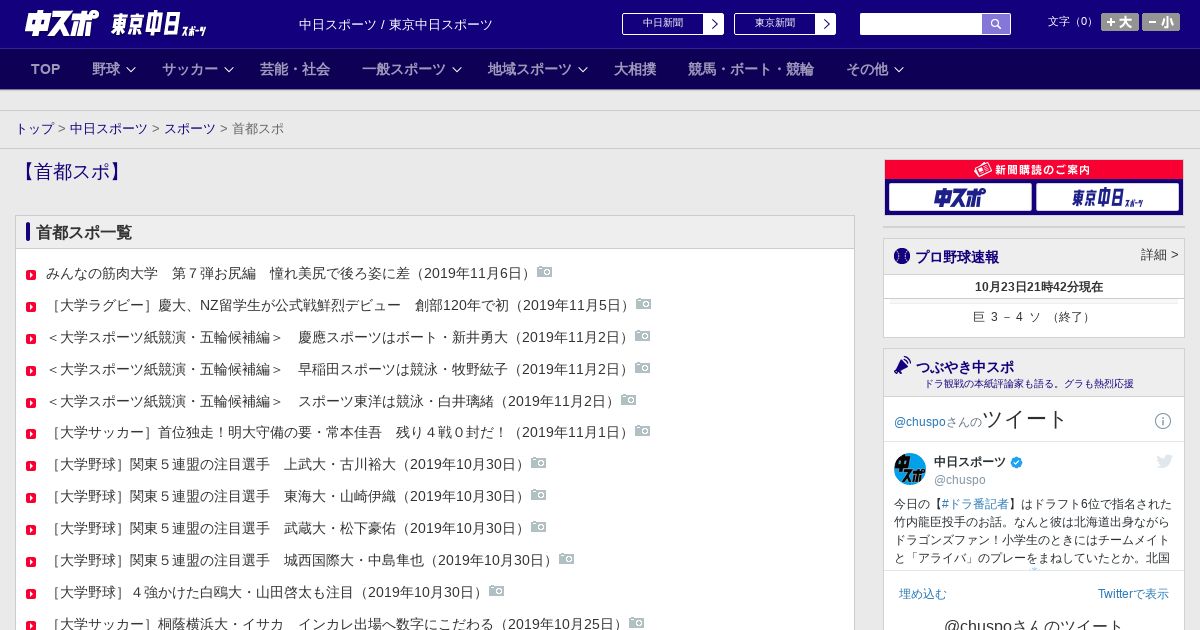Screen dimensions: 1200x630
Task: Click the Twitter bird icon in the tweet
Action: 1164,461
